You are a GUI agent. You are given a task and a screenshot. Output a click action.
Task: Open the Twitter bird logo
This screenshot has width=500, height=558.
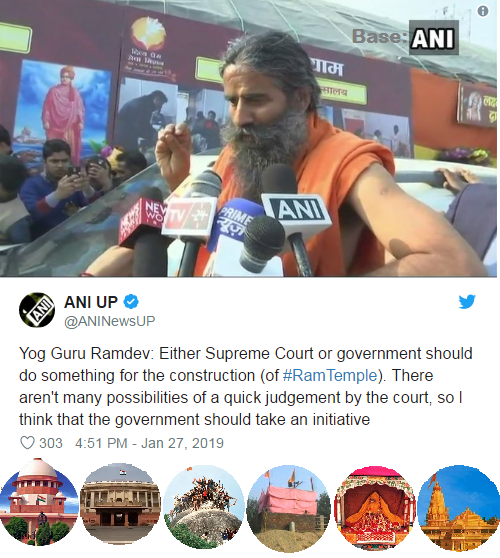(467, 302)
